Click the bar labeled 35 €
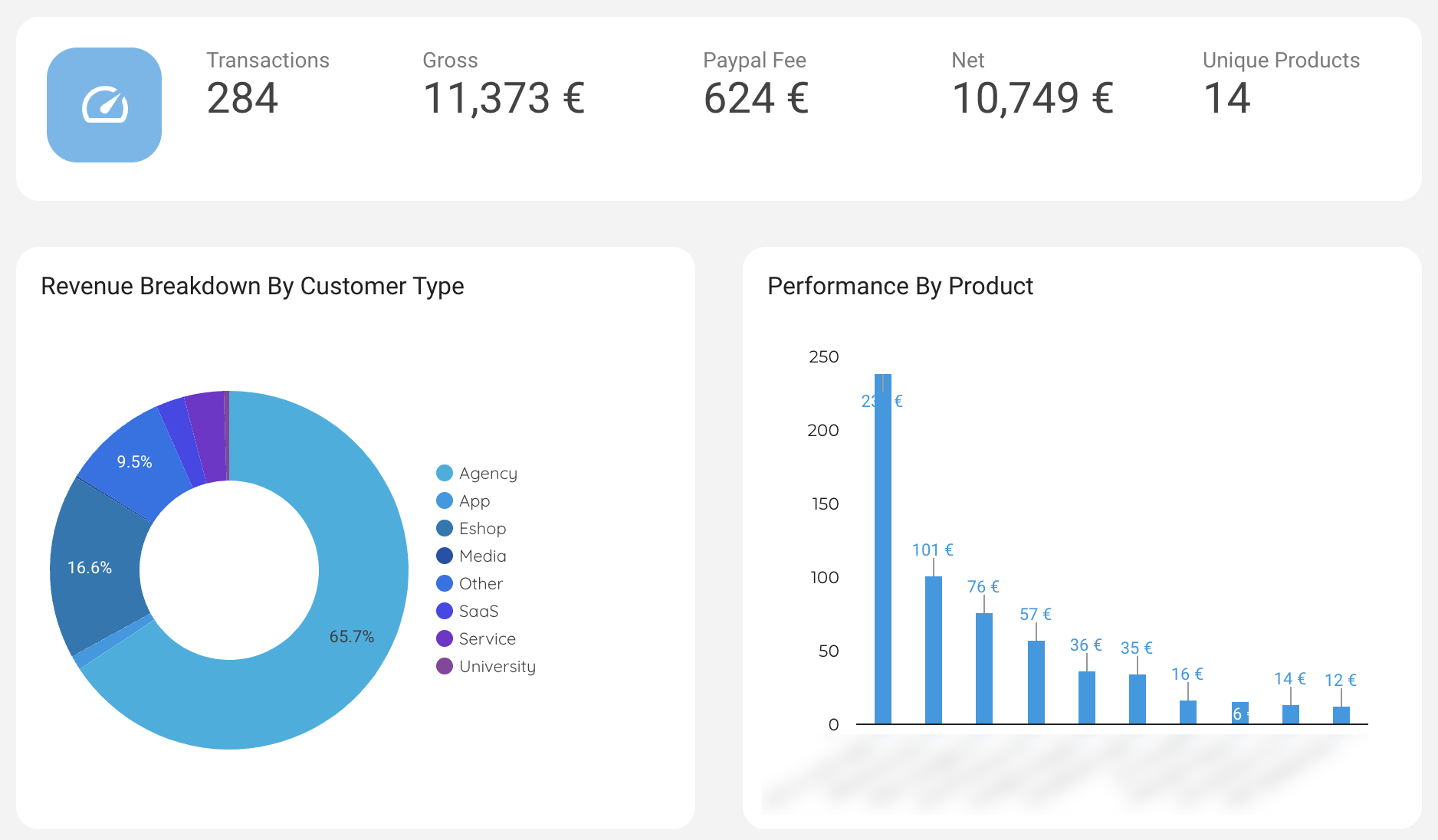Viewport: 1438px width, 840px height. coord(1138,699)
